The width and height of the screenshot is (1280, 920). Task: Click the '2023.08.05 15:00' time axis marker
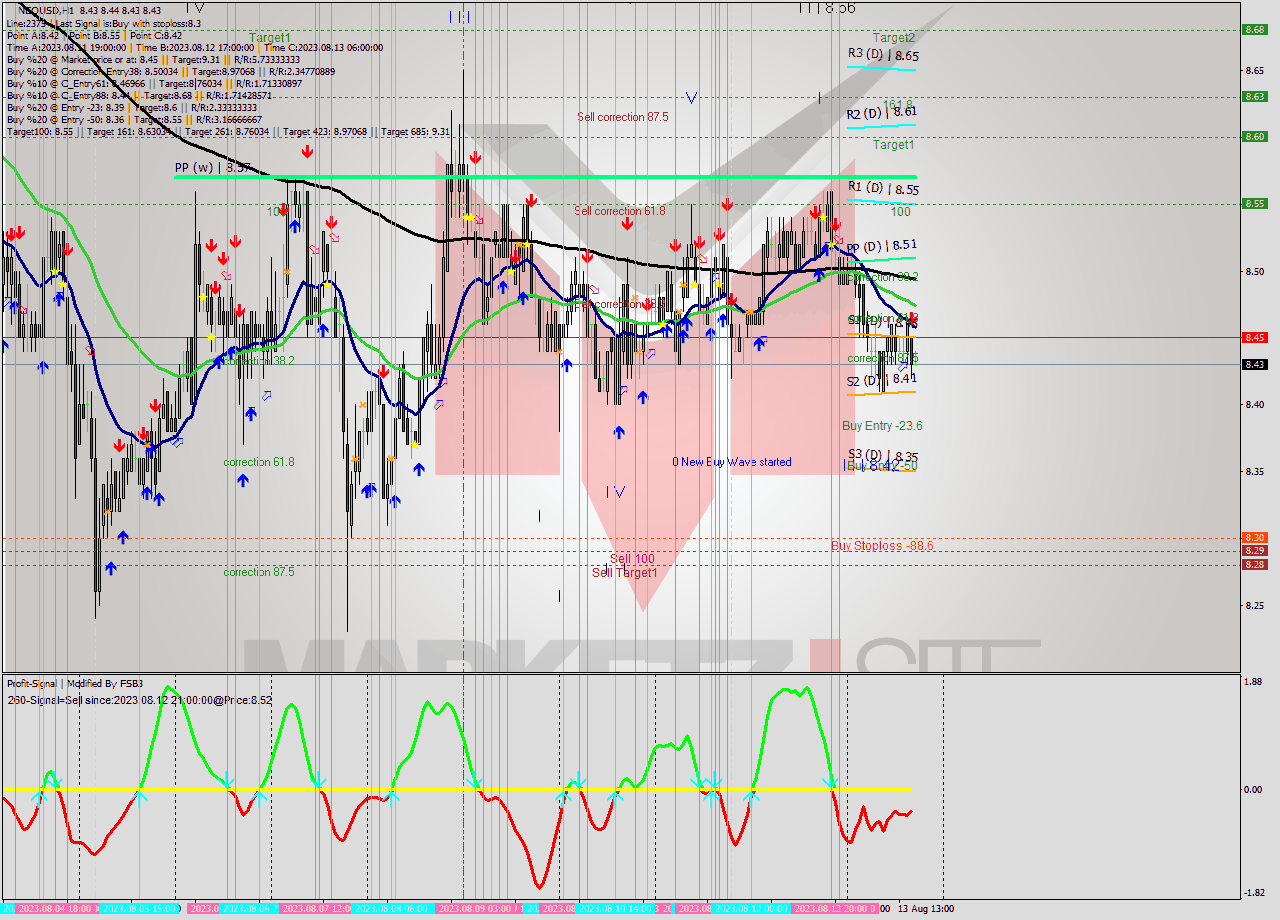[x=138, y=909]
